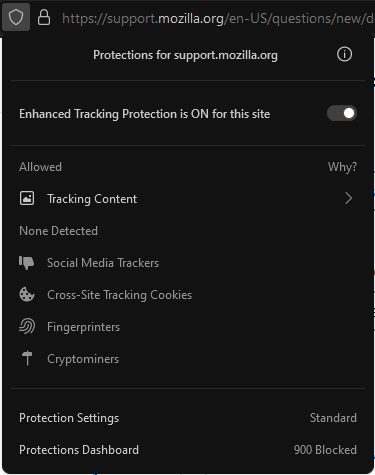Click the Cross-Site Tracking Cookies cookie icon
Screen dimensions: 375x475
coord(27,295)
